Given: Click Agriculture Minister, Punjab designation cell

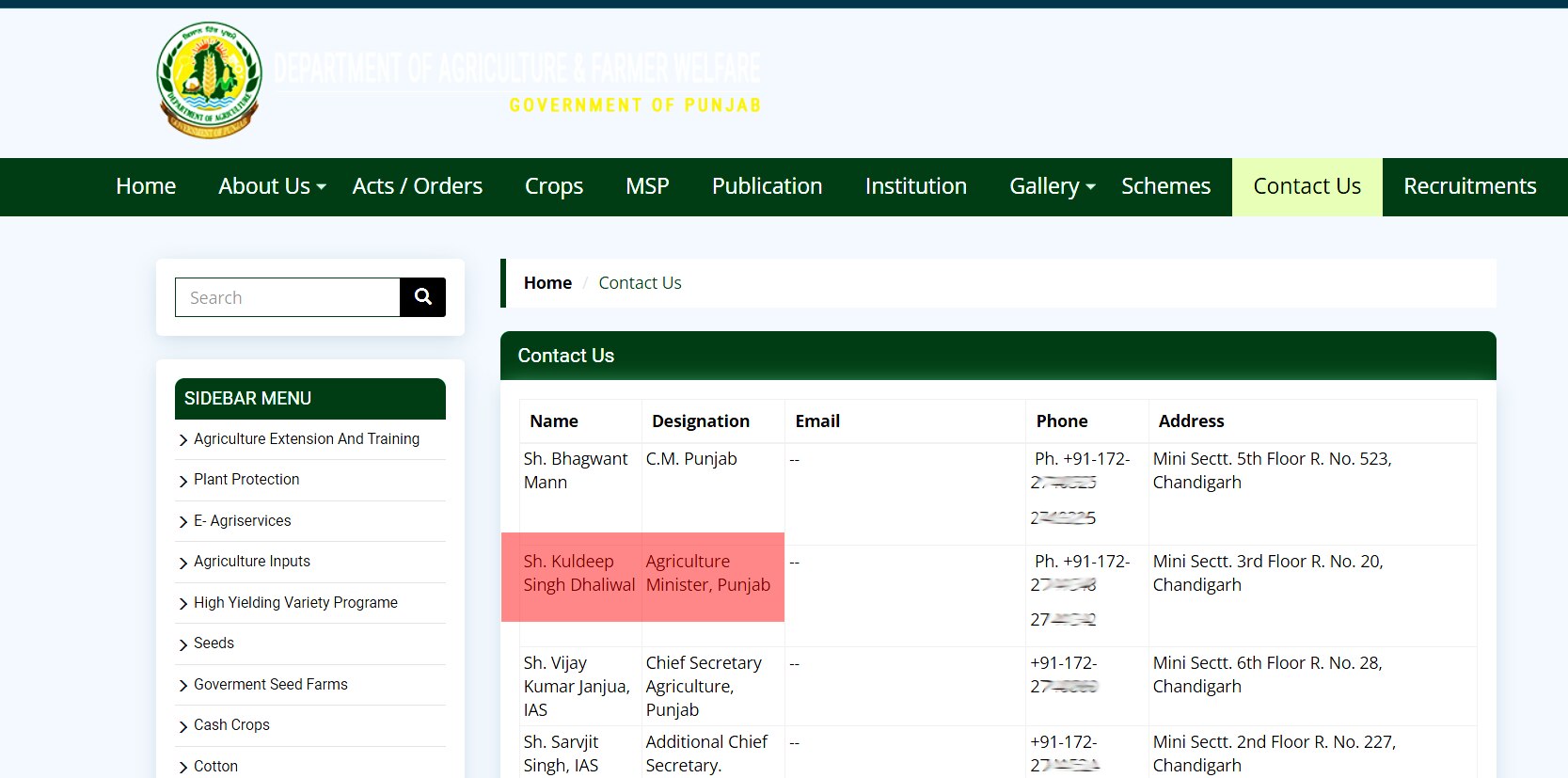Looking at the screenshot, I should point(713,595).
